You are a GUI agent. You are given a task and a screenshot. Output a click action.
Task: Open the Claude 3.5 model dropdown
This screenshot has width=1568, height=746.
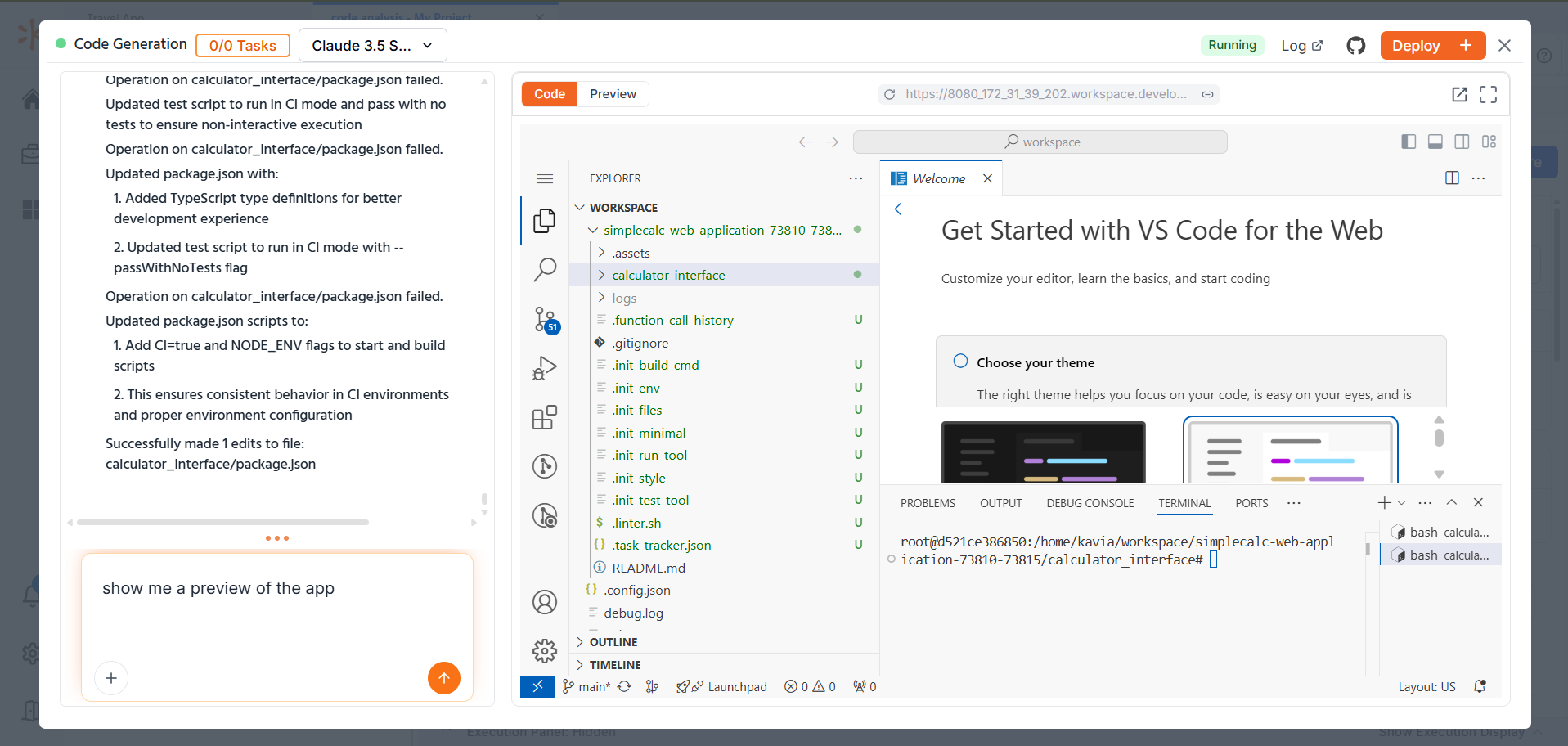373,45
